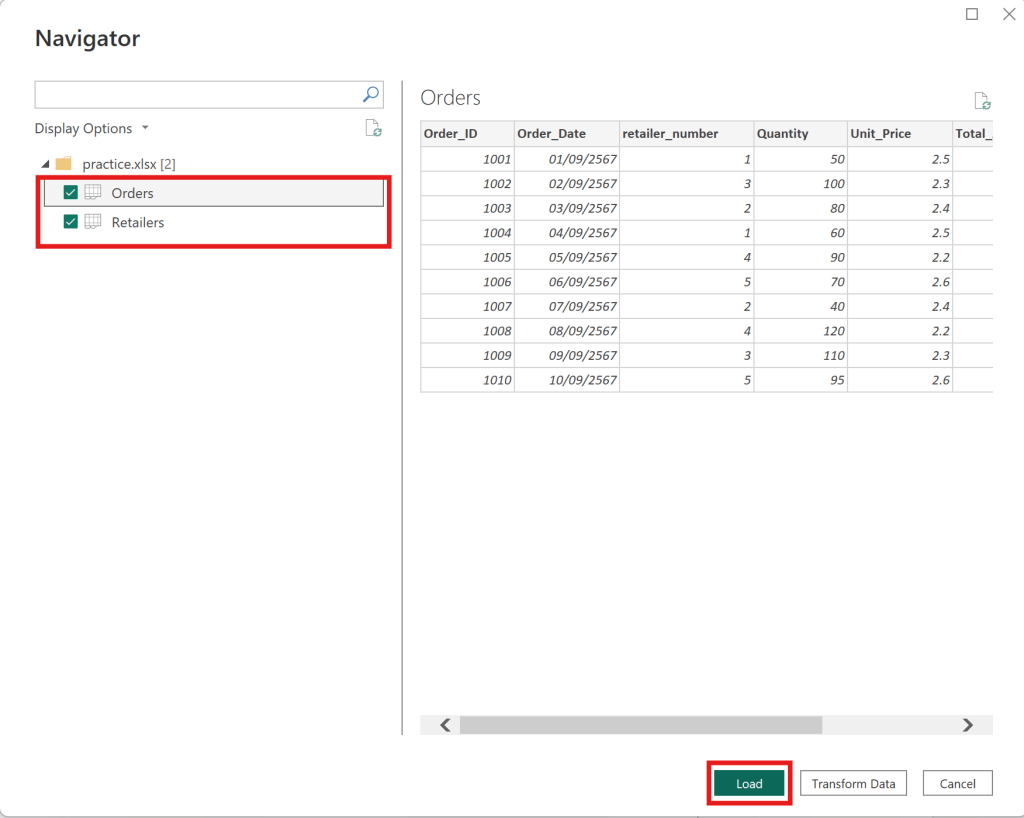Uncheck the Retailers checkbox
1024x818 pixels.
tap(71, 222)
